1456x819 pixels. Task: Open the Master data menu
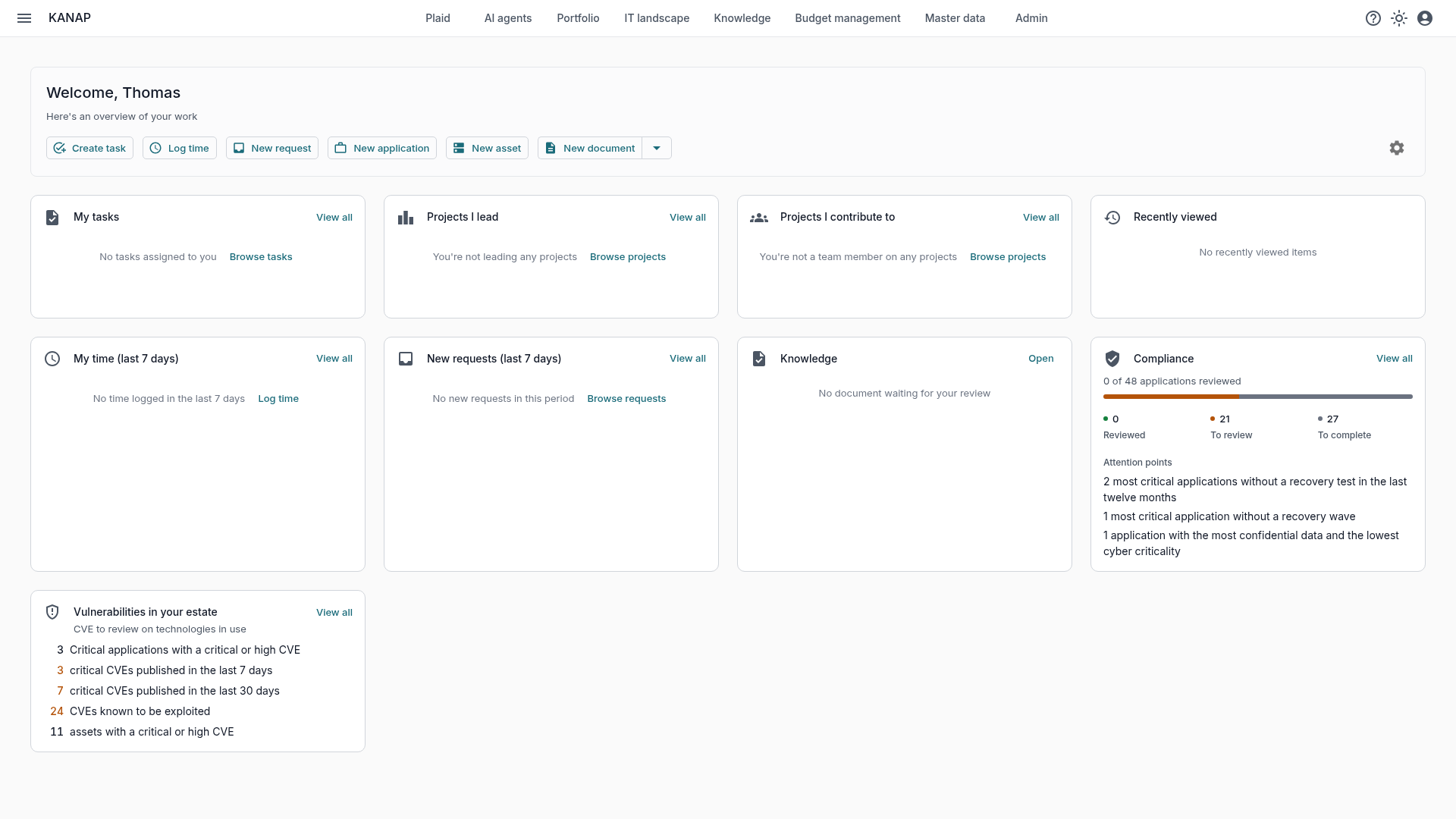[955, 18]
